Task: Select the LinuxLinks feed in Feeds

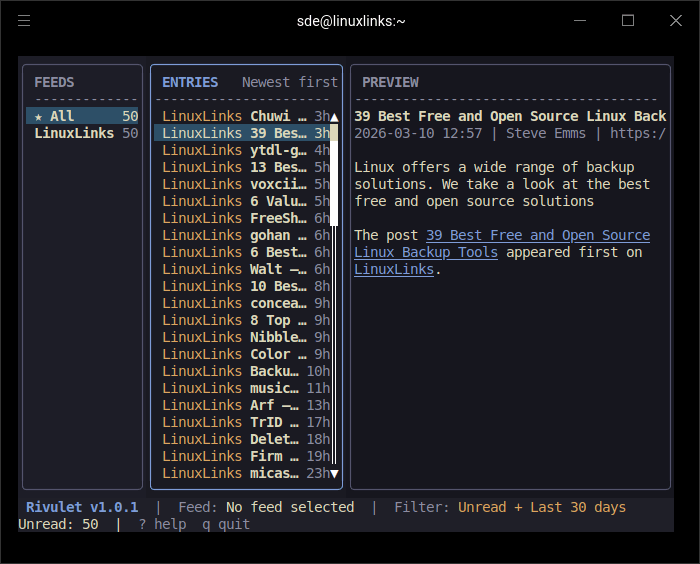Action: click(74, 133)
